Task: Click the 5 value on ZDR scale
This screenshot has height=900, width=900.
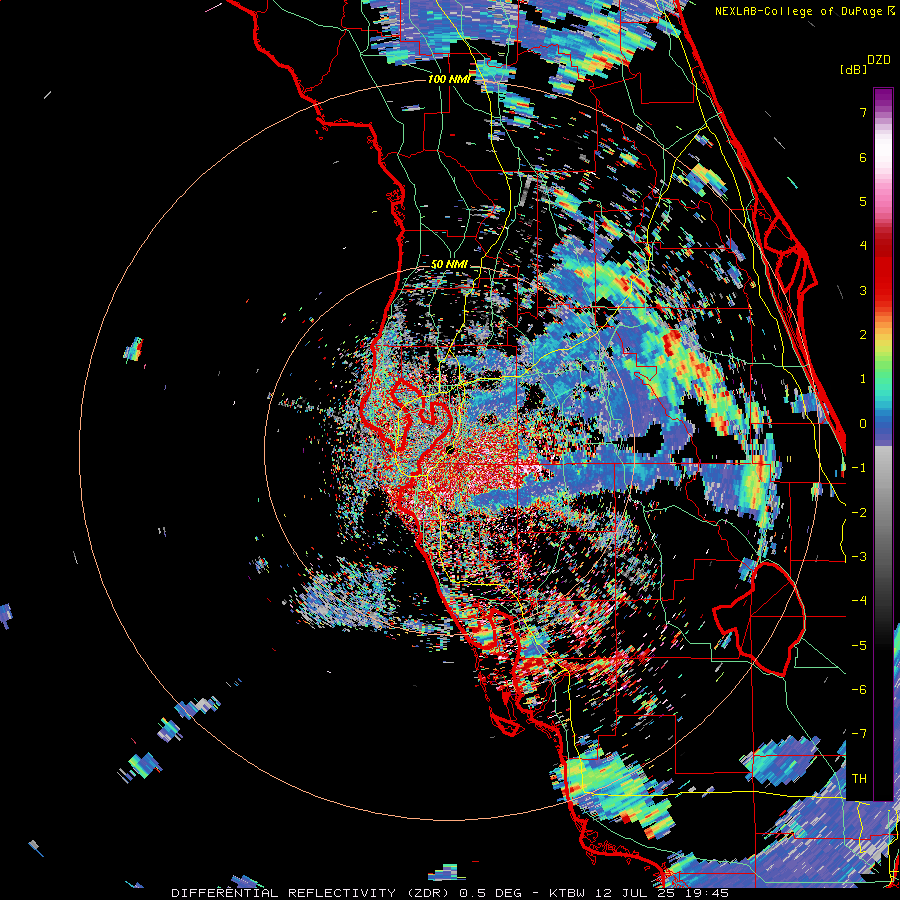Action: tap(863, 201)
